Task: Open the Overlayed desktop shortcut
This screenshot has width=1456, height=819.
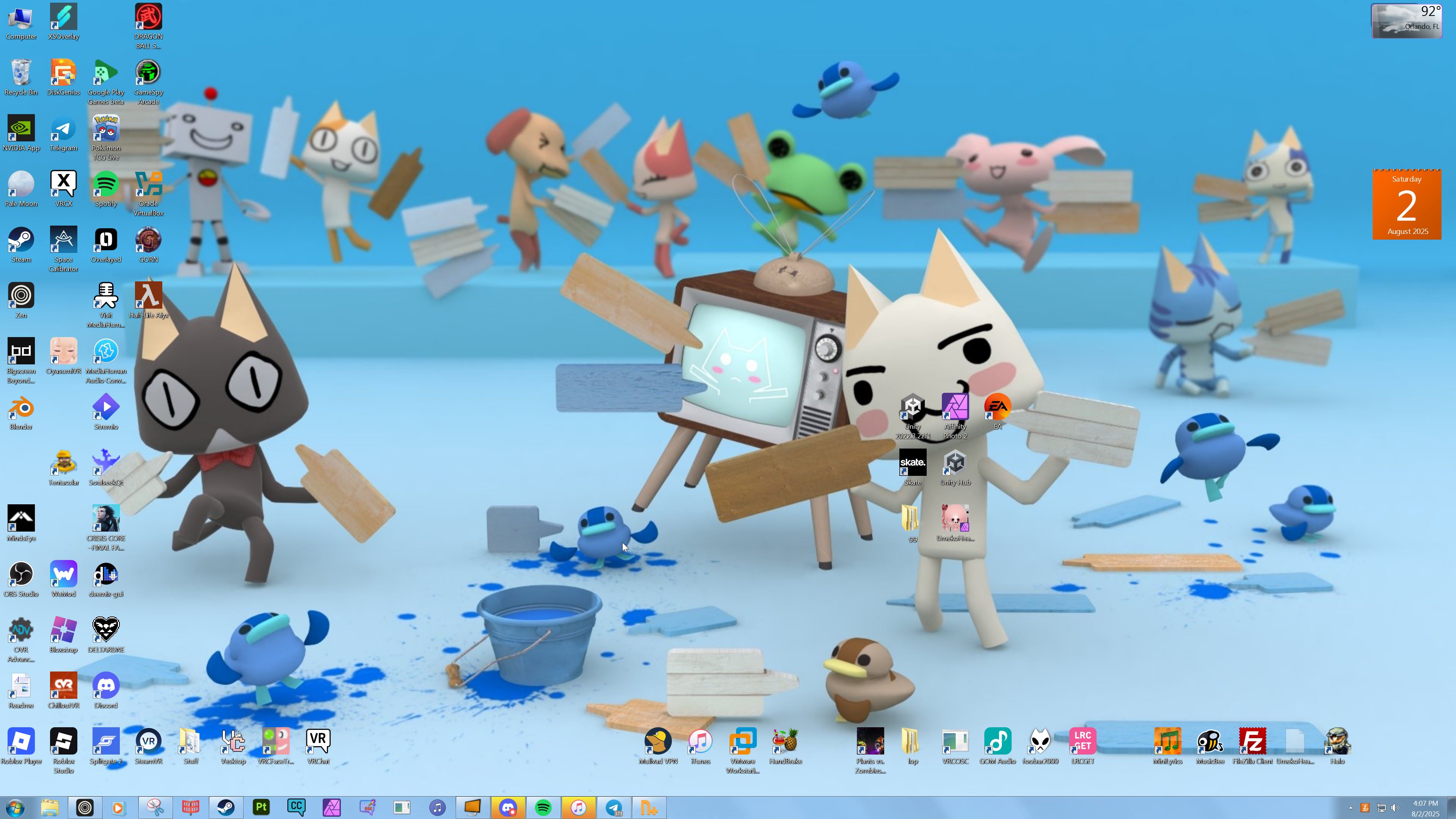Action: tap(106, 245)
